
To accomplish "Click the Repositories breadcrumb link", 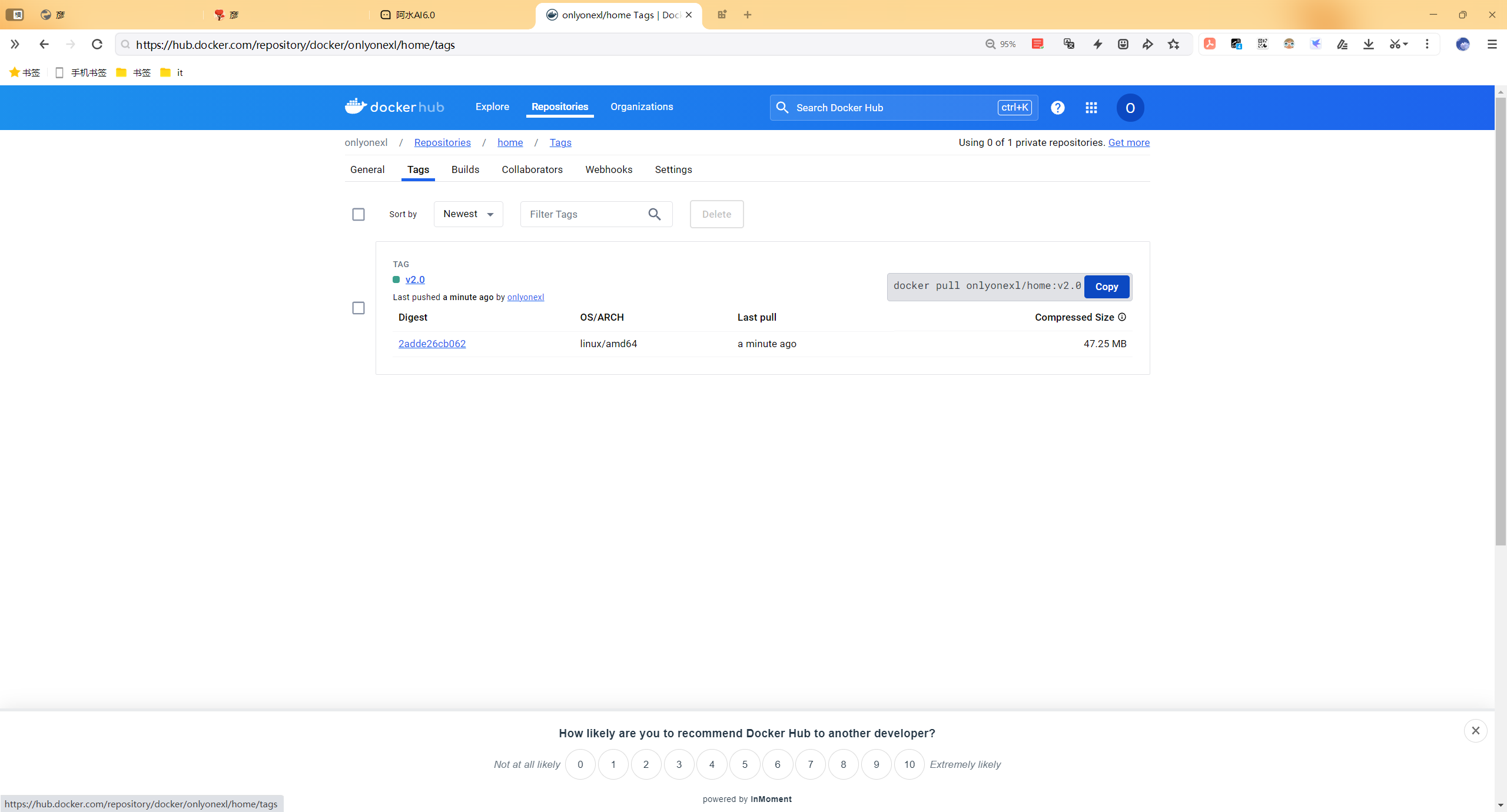I will point(443,142).
